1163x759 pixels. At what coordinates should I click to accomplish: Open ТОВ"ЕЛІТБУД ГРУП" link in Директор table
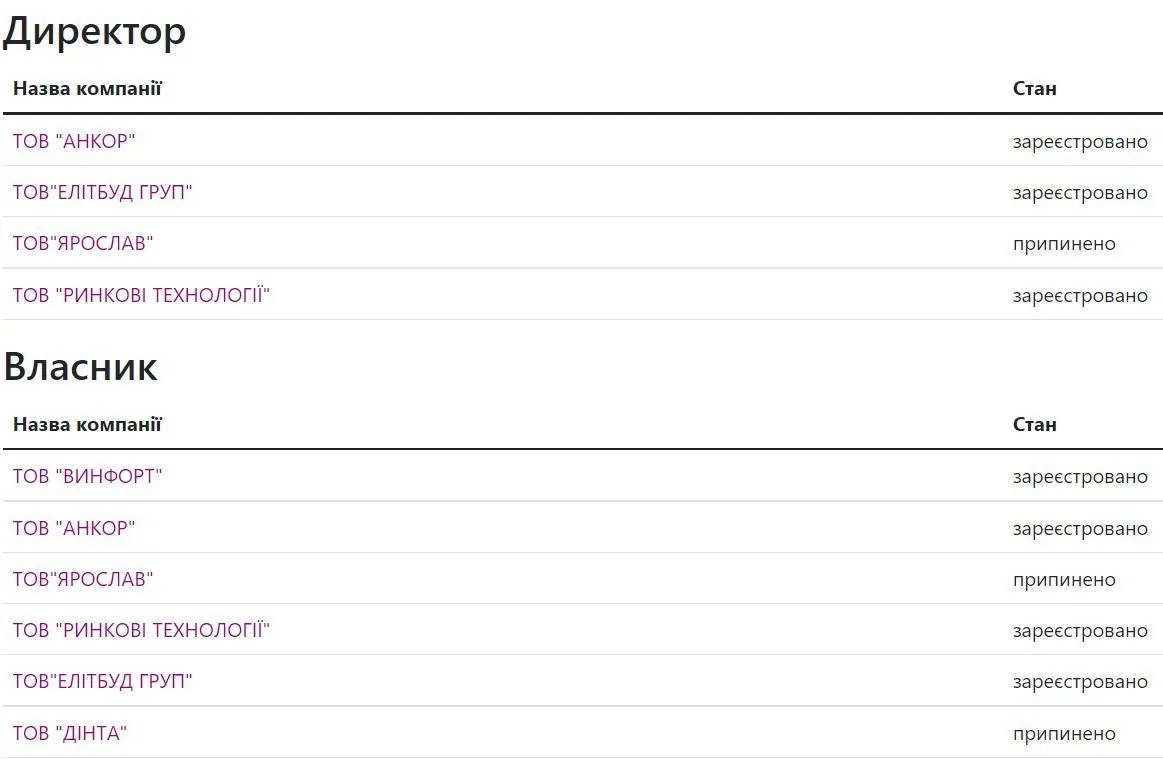102,192
